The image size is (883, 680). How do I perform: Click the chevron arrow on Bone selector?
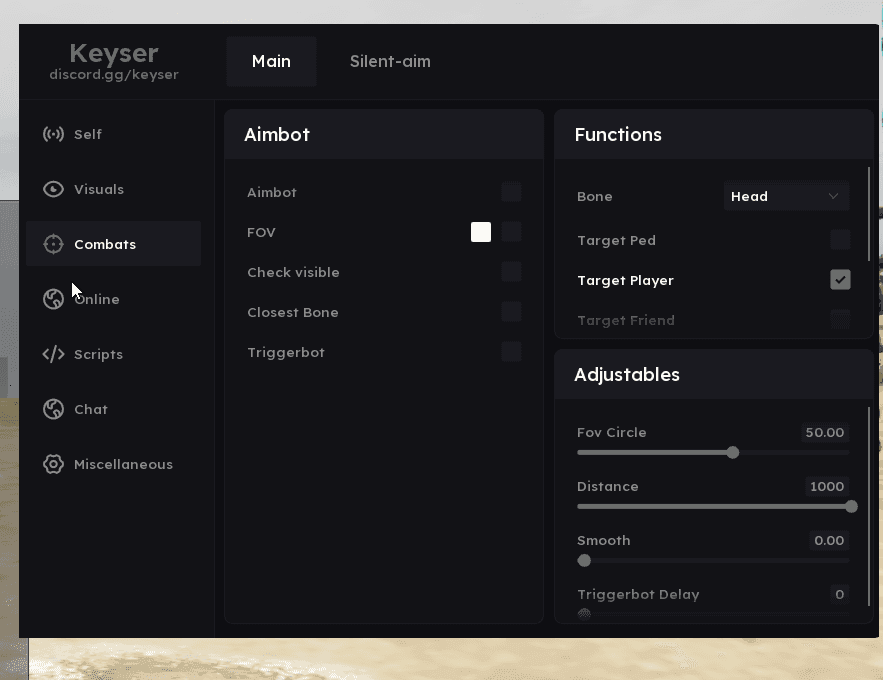pos(833,196)
